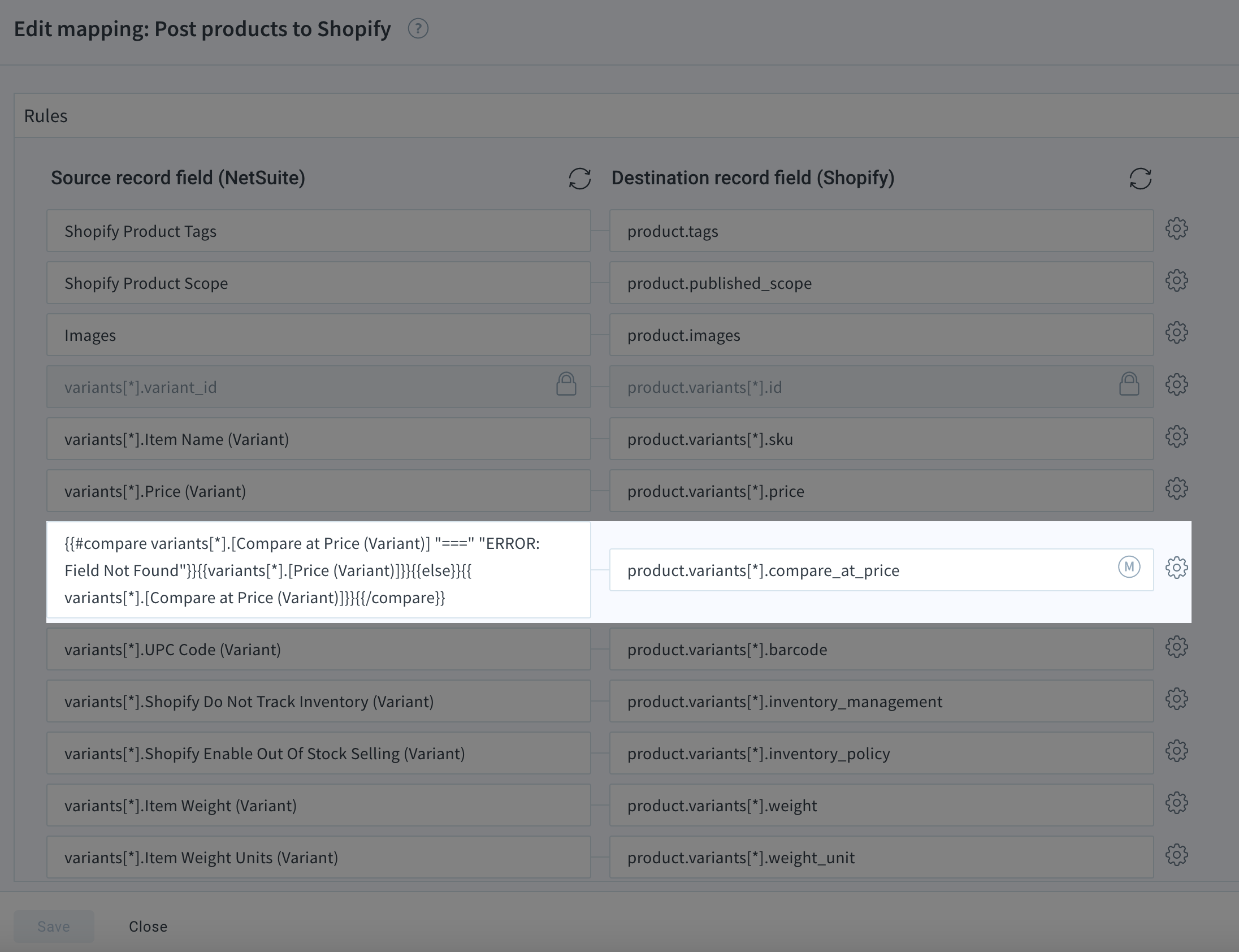This screenshot has height=952, width=1239.
Task: Click the Edit mapping: Post products title
Action: (202, 29)
